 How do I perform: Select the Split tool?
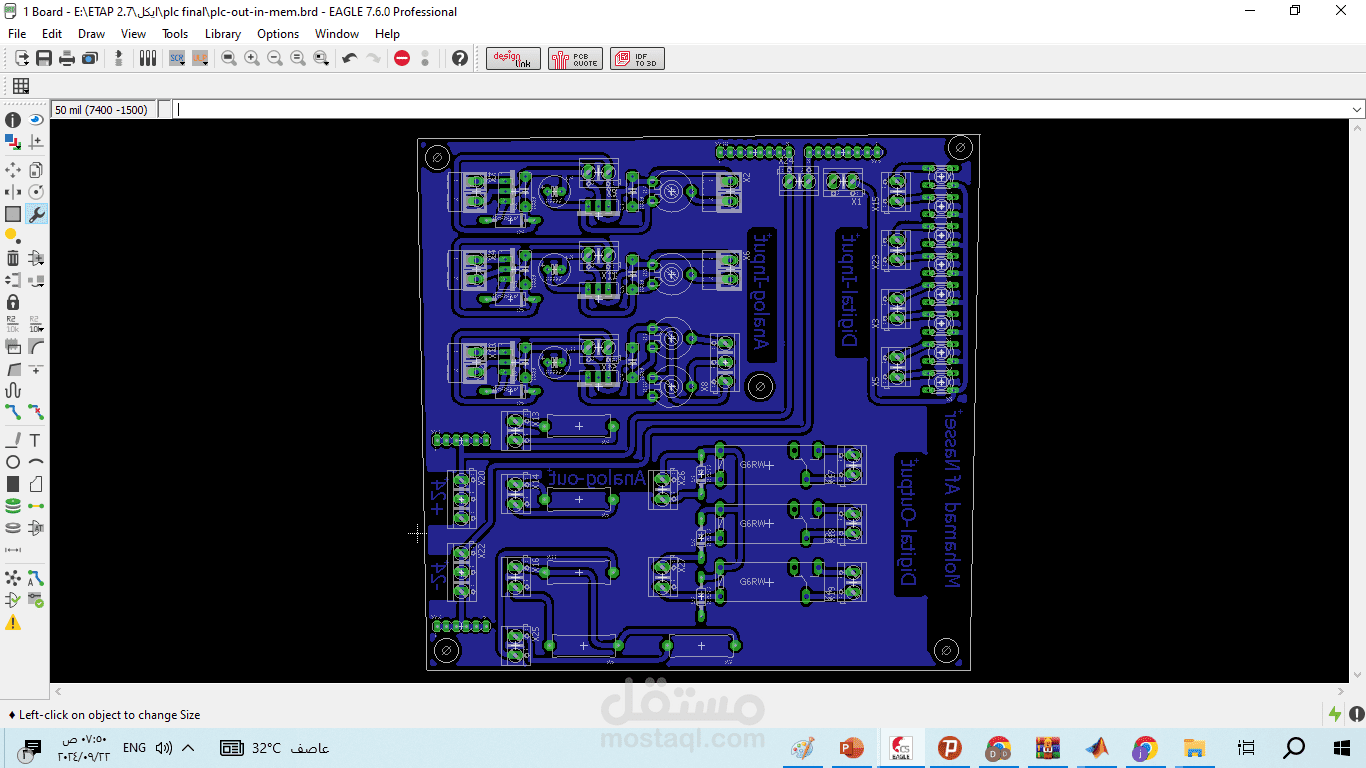click(x=13, y=368)
